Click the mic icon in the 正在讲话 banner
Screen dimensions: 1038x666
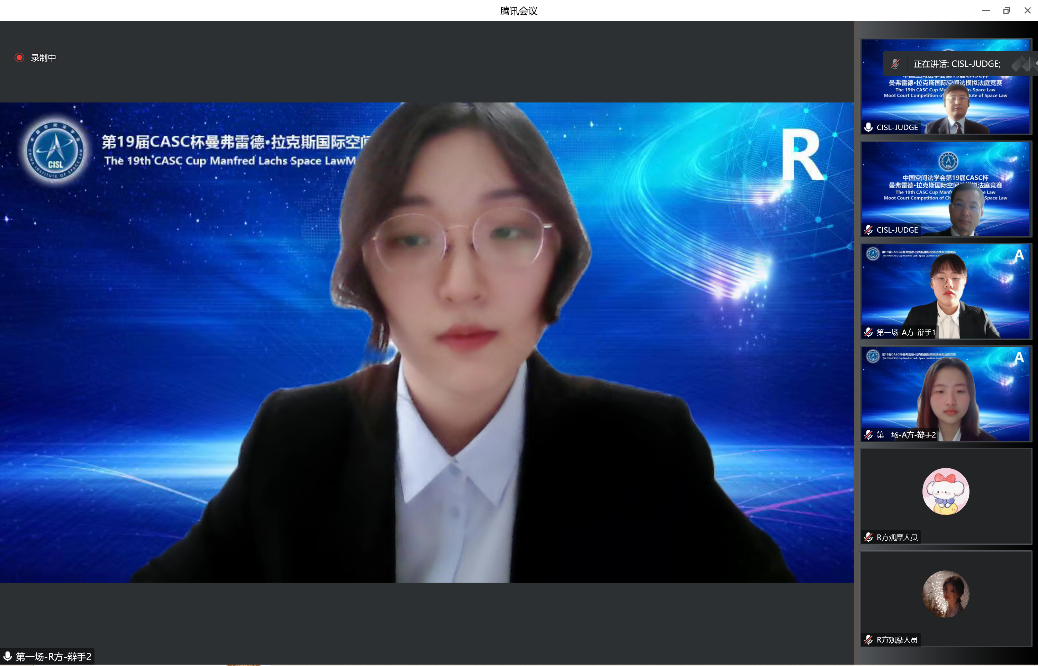point(896,63)
